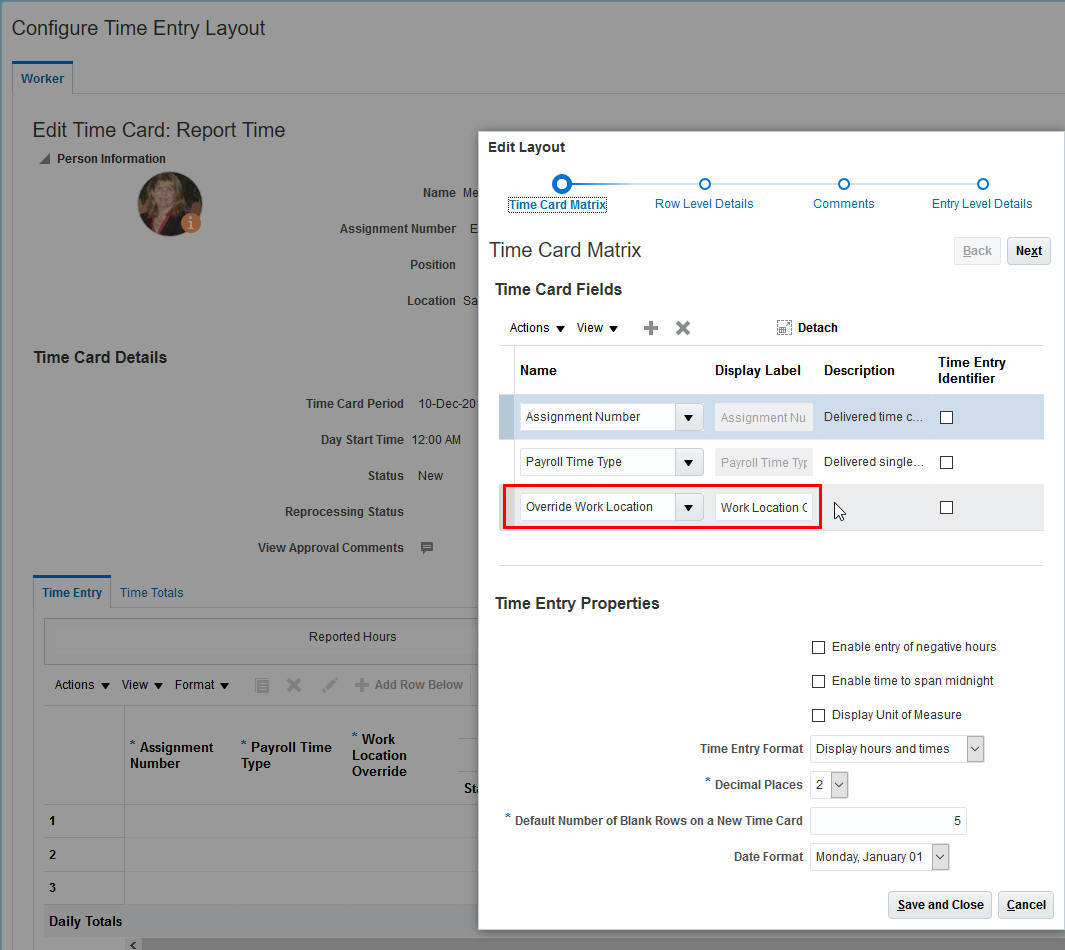Click the Save and Close button

[938, 905]
